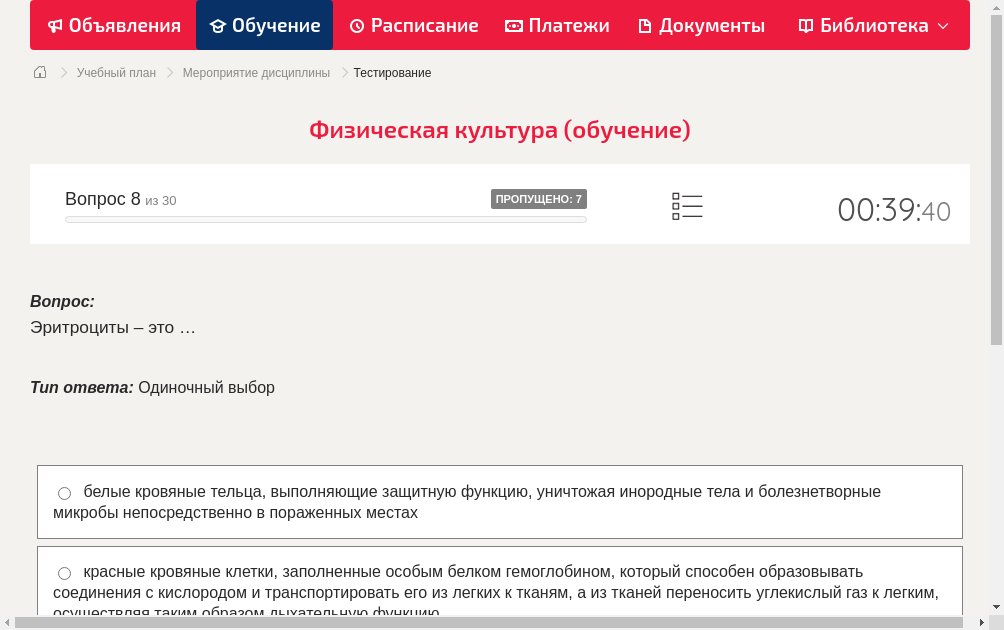Viewport: 1004px width, 630px height.
Task: Click the home icon in breadcrumbs
Action: (x=40, y=72)
